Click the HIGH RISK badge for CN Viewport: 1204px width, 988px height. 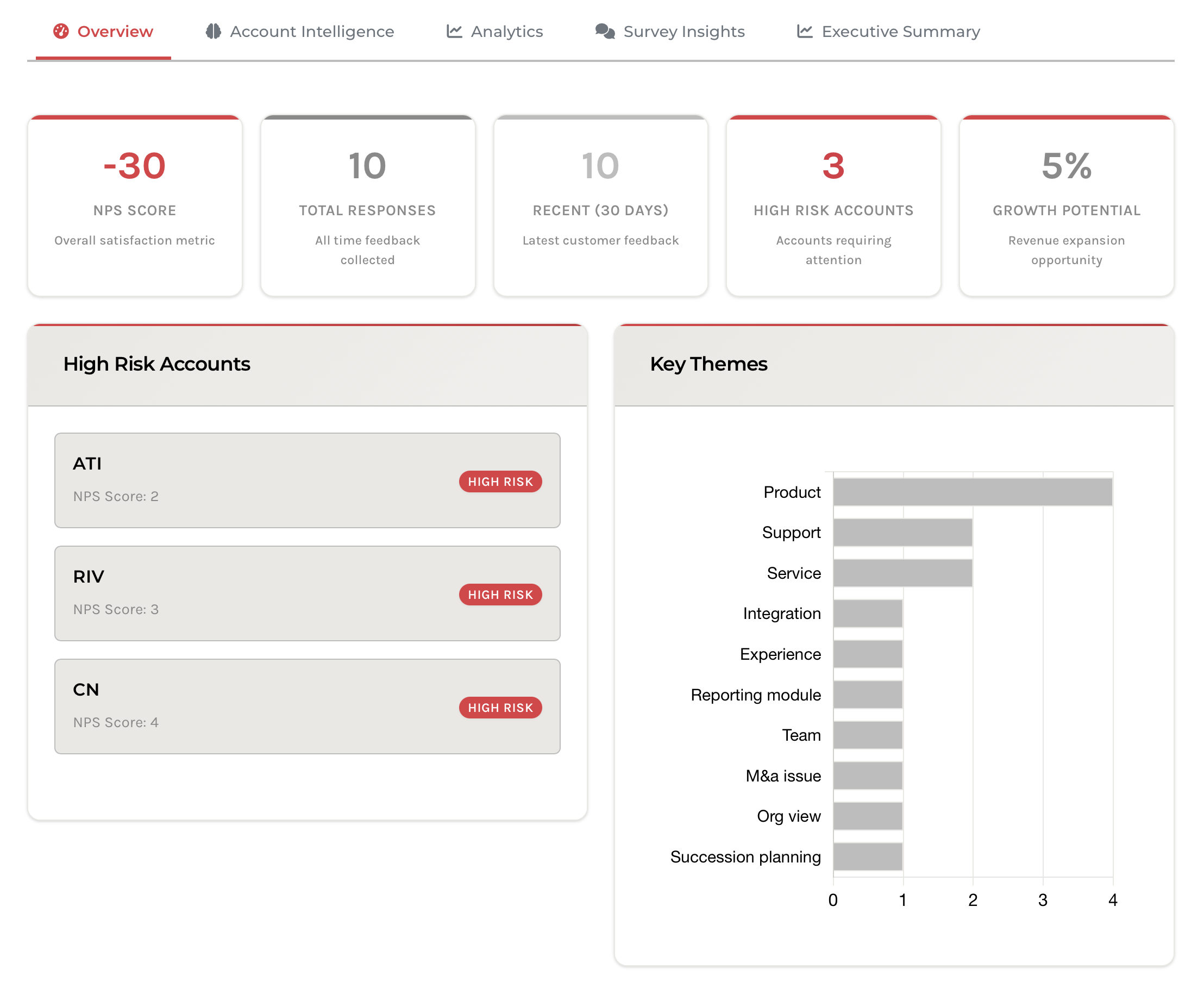click(x=500, y=708)
